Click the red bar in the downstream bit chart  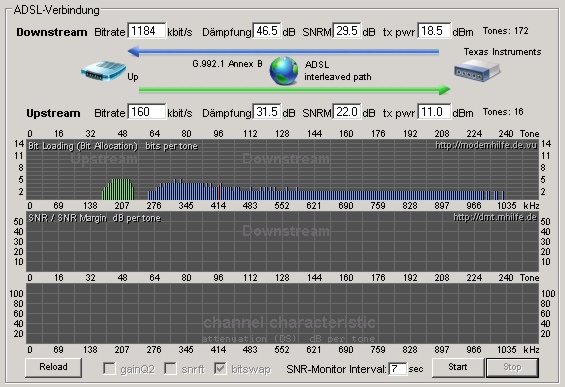(219, 192)
